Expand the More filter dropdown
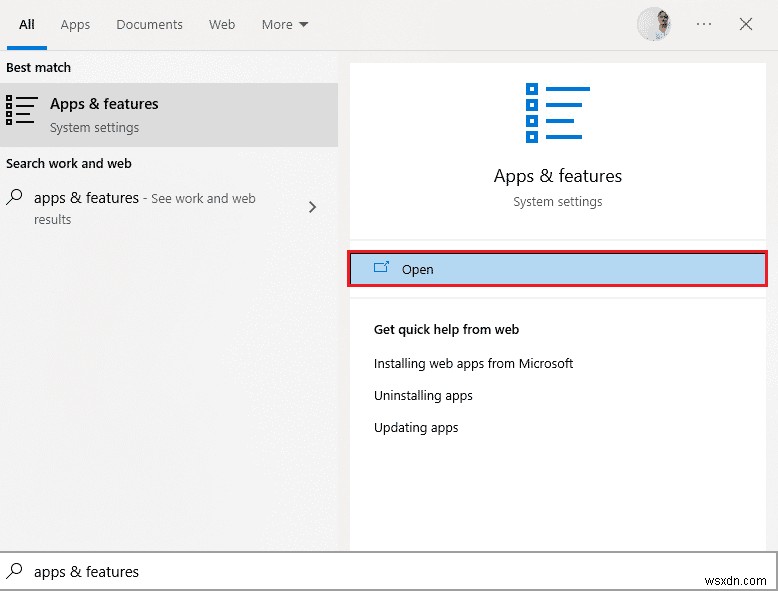Viewport: 778px width, 591px height. point(285,24)
